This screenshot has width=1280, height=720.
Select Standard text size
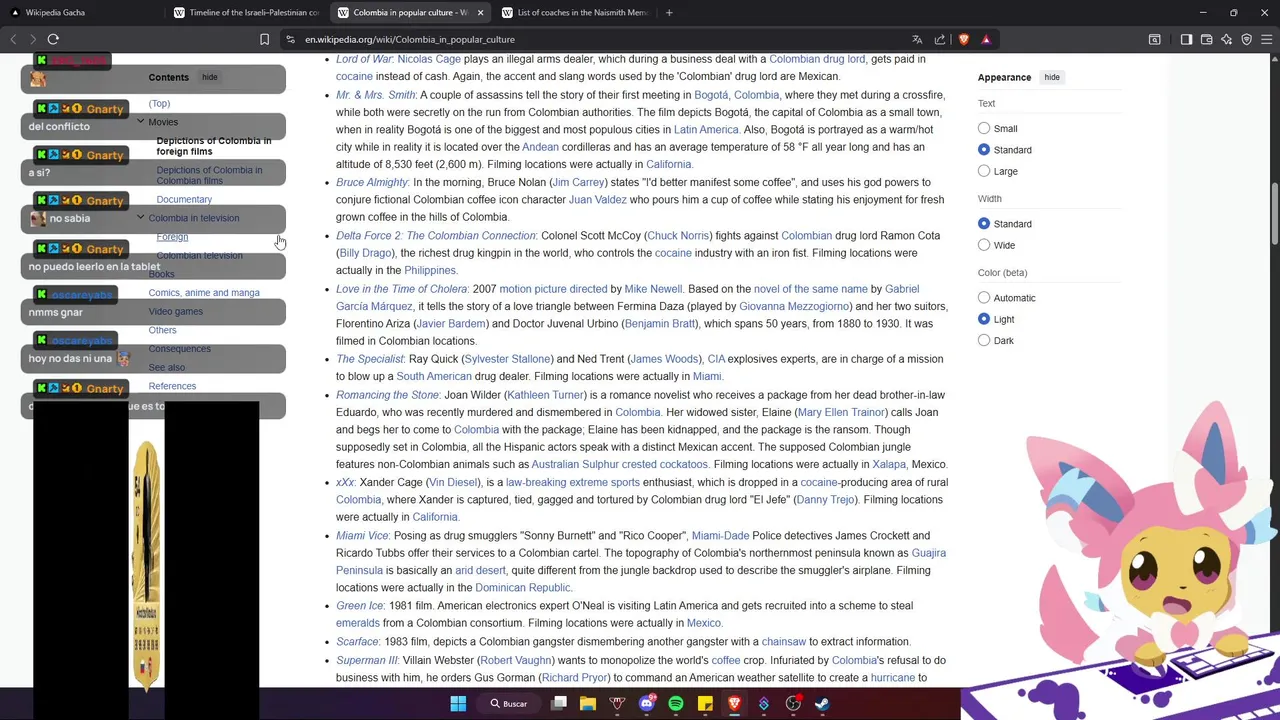pyautogui.click(x=984, y=150)
